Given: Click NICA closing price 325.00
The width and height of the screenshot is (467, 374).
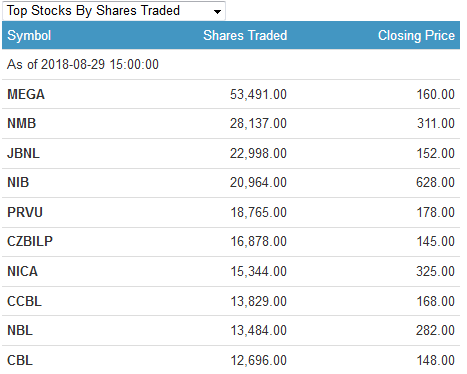Looking at the screenshot, I should pos(435,271).
